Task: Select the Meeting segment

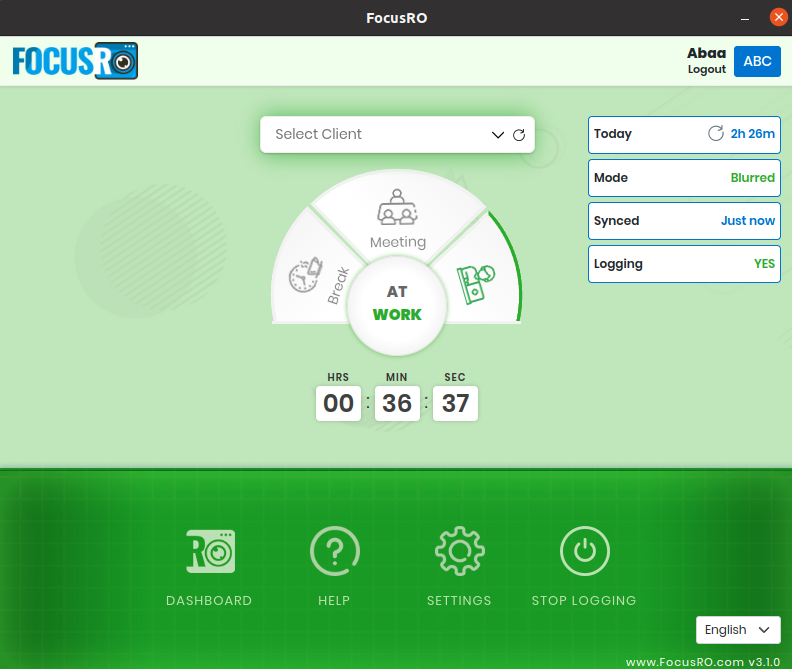Action: coord(398,218)
